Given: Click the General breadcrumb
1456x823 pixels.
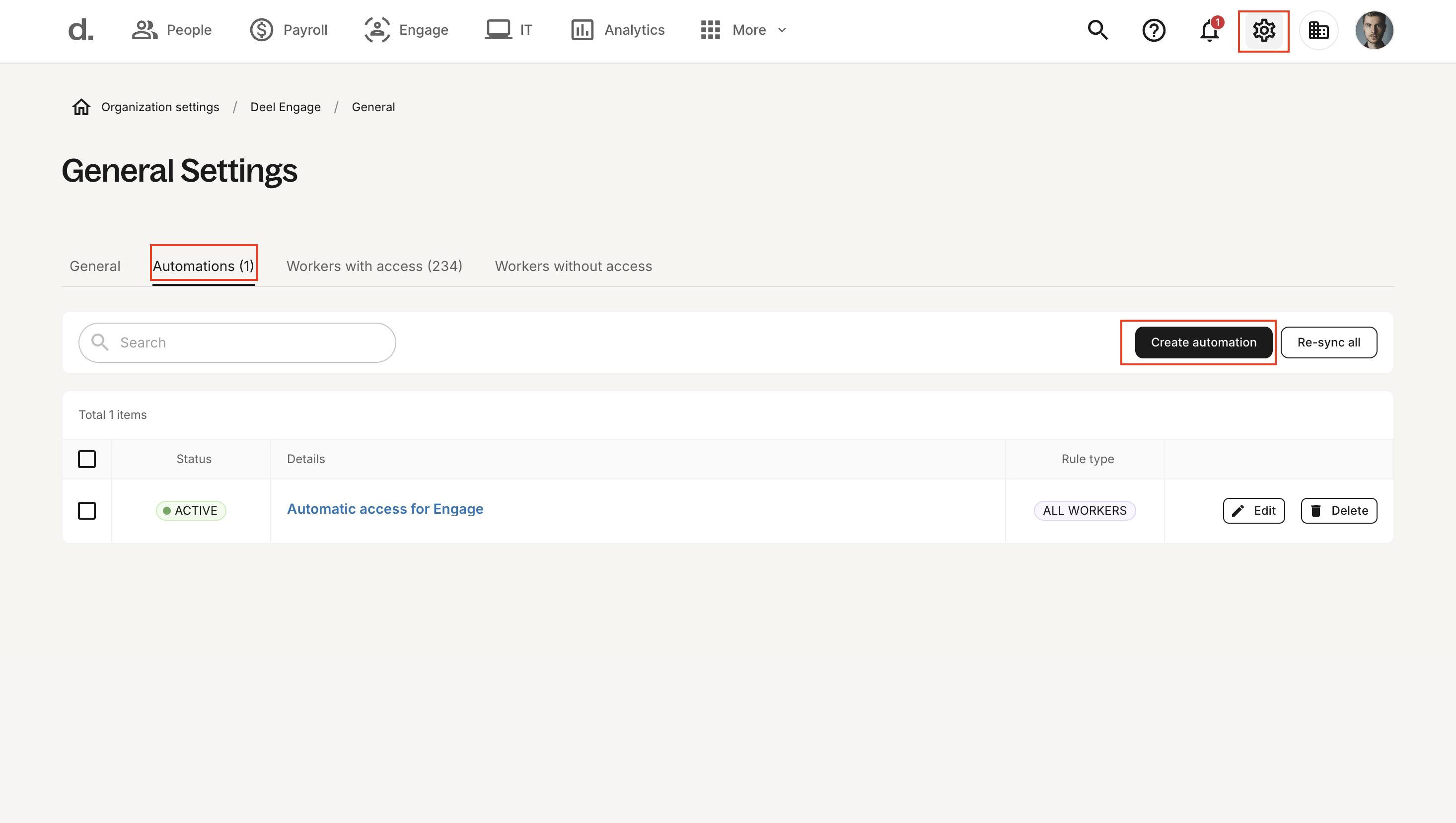Looking at the screenshot, I should pyautogui.click(x=373, y=107).
